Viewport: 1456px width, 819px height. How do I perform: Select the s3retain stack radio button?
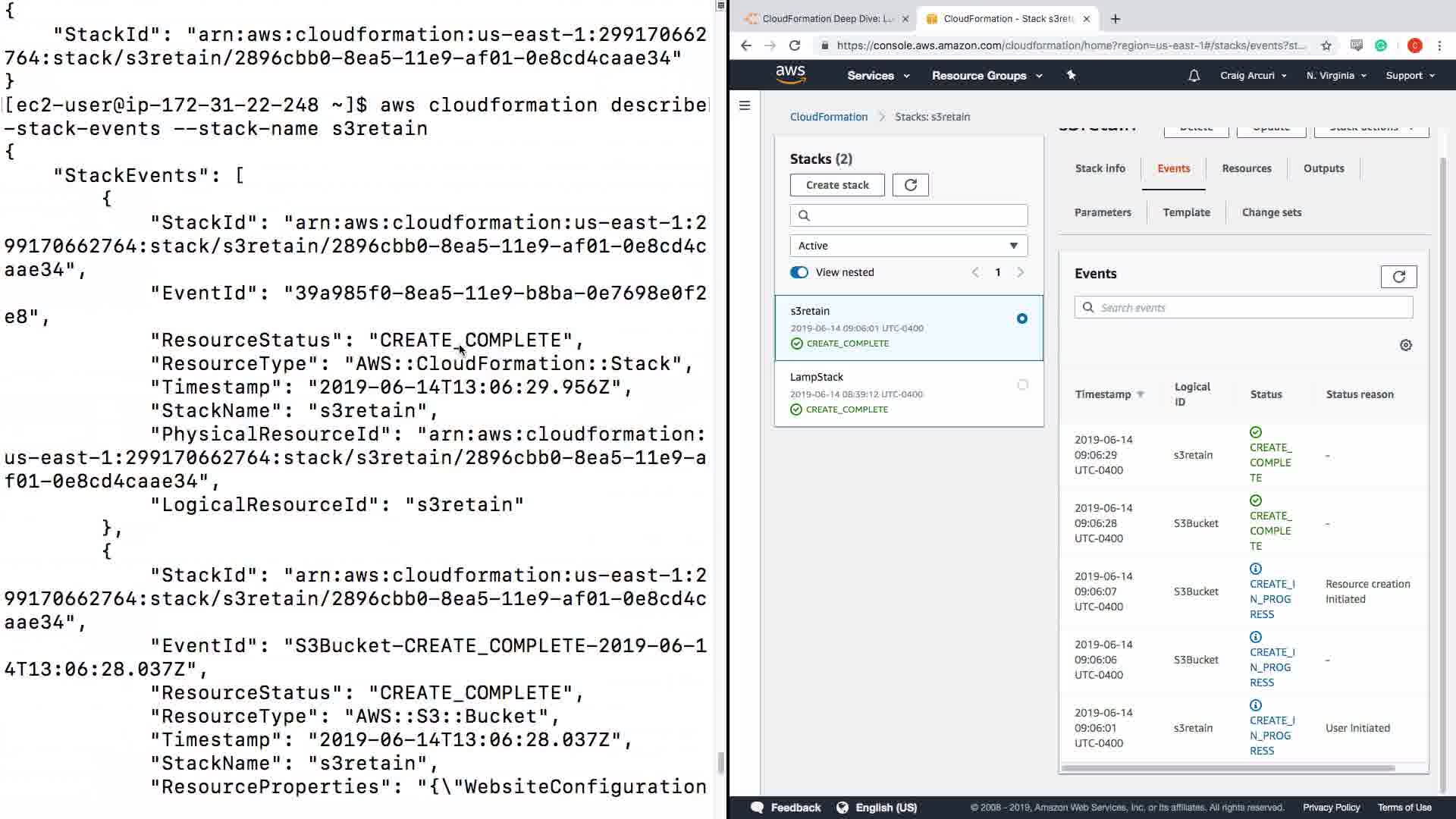coord(1021,318)
